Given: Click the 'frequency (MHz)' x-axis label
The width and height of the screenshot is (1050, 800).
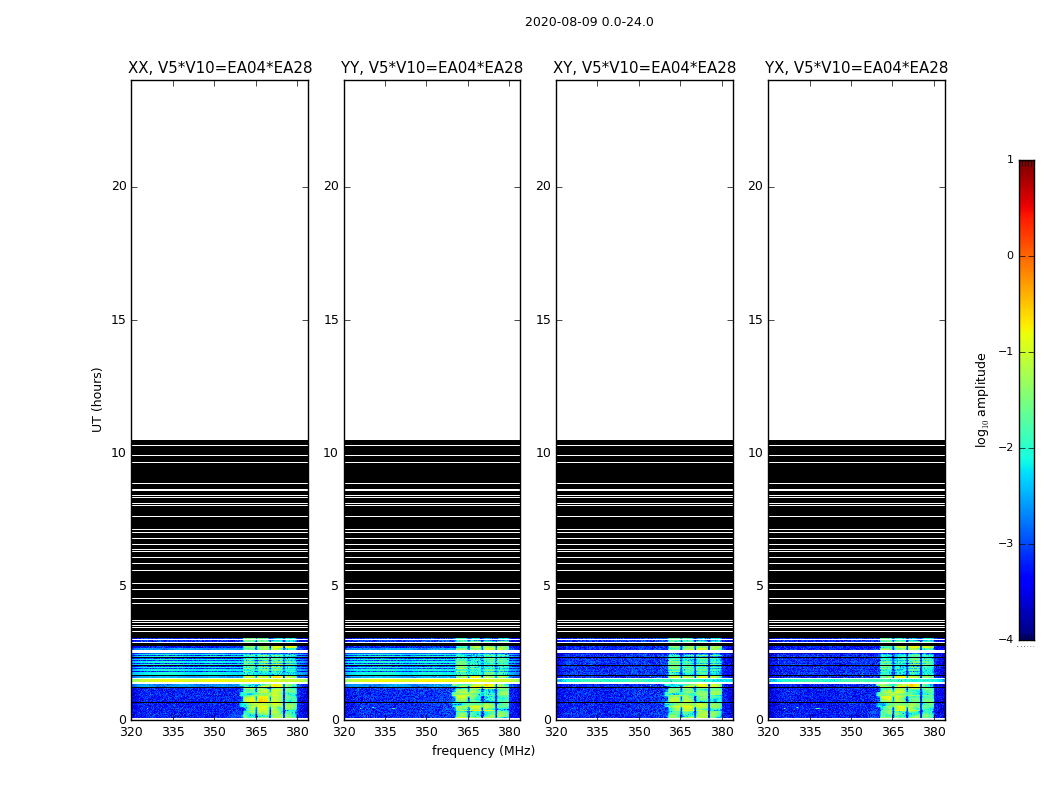Looking at the screenshot, I should tap(483, 750).
